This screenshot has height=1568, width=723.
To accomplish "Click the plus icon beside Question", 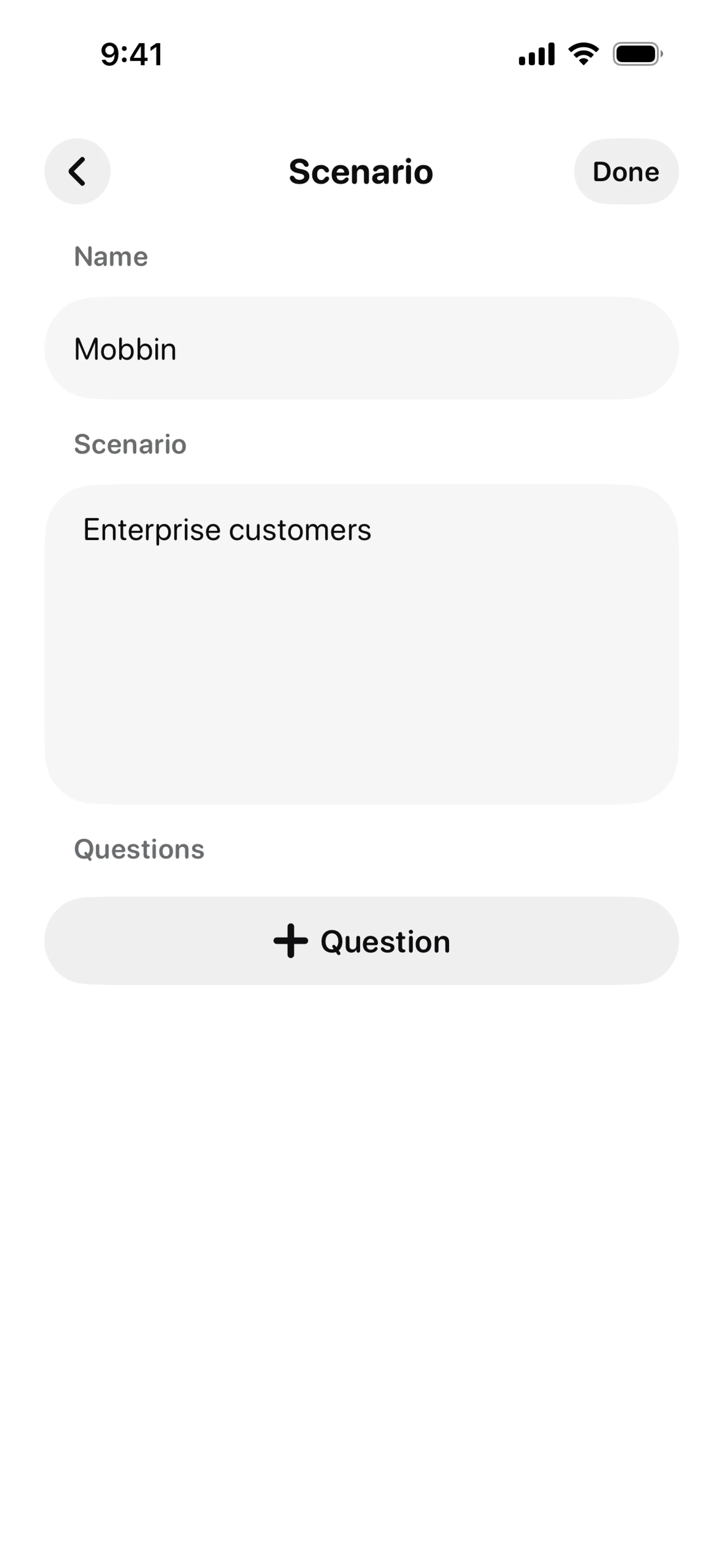I will point(290,940).
